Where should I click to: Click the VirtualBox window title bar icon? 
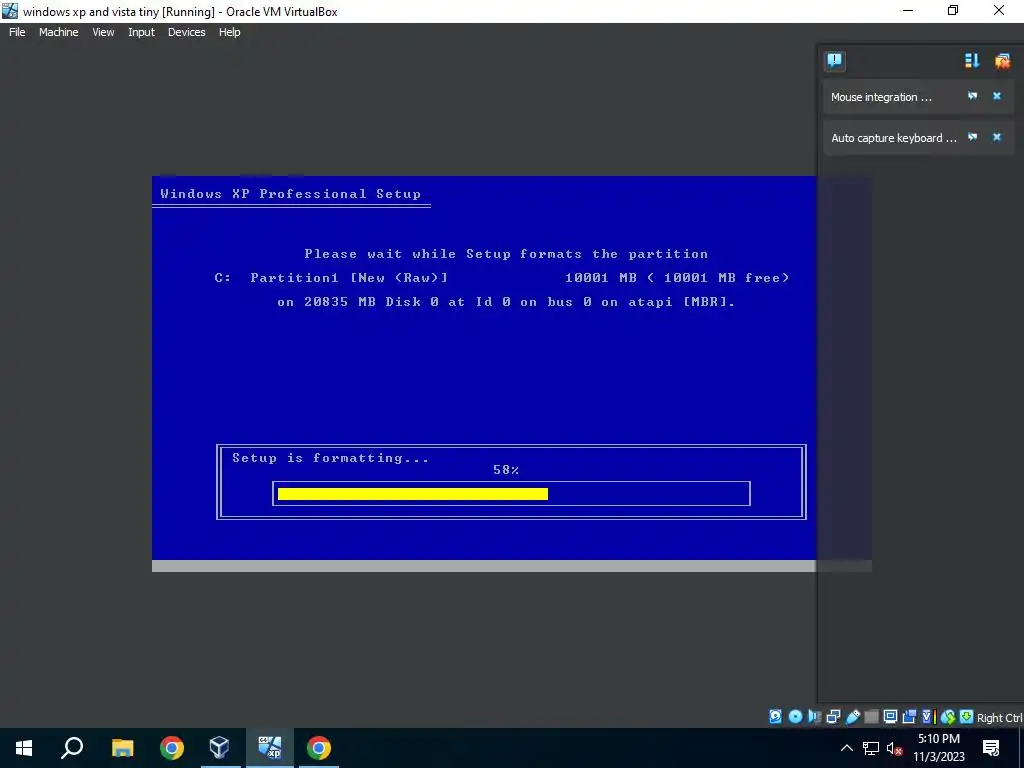click(10, 10)
